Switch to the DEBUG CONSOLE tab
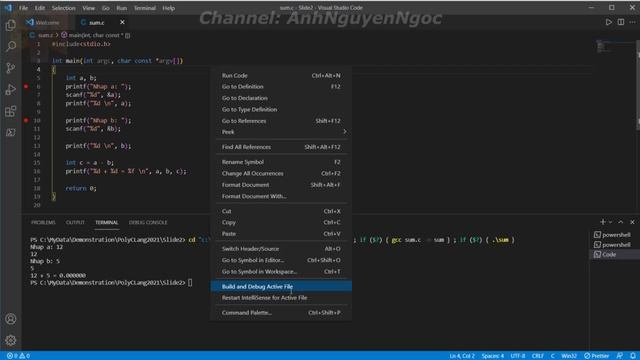This screenshot has width=640, height=360. coord(148,222)
